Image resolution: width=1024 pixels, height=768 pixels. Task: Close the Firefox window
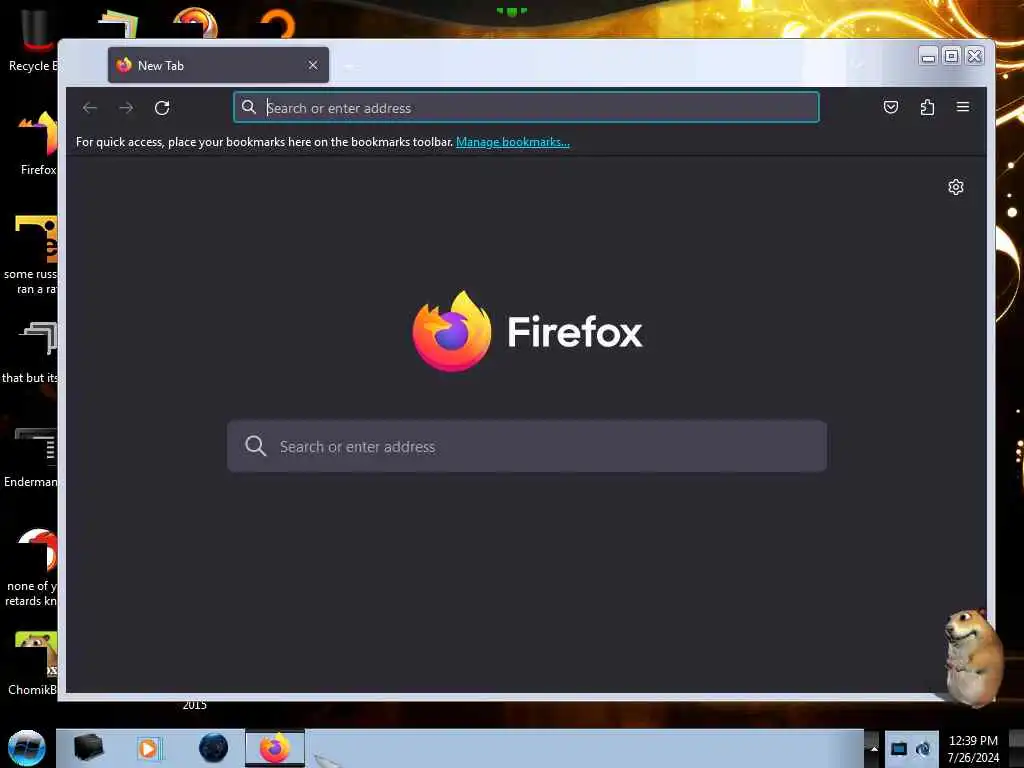975,56
